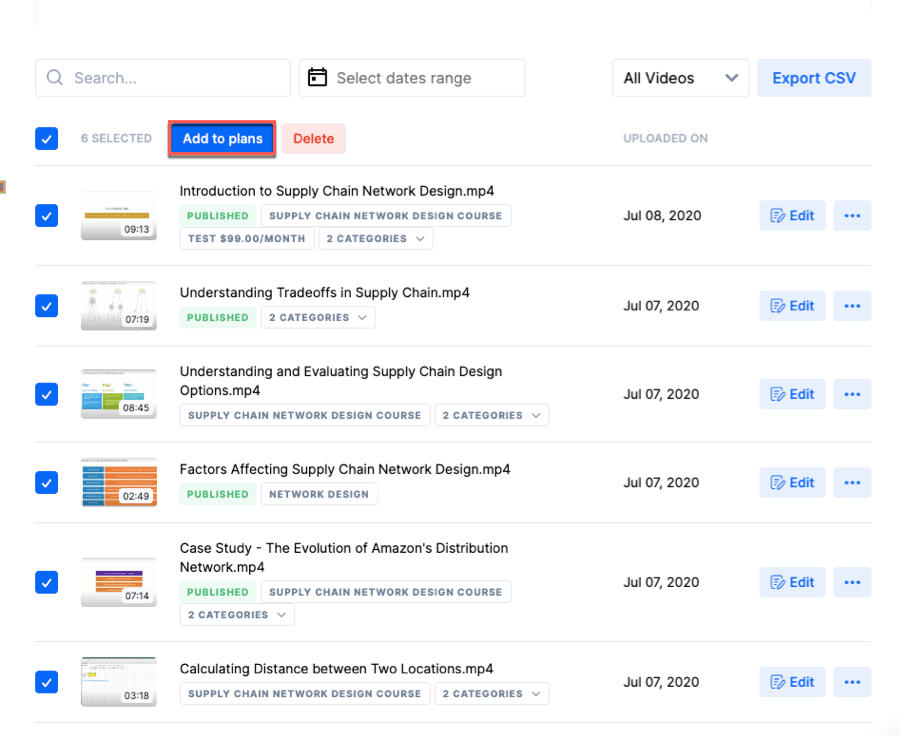Deselect the Introduction to Supply Chain Network Design video
Screen dimensions: 900x736
[x=47, y=216]
